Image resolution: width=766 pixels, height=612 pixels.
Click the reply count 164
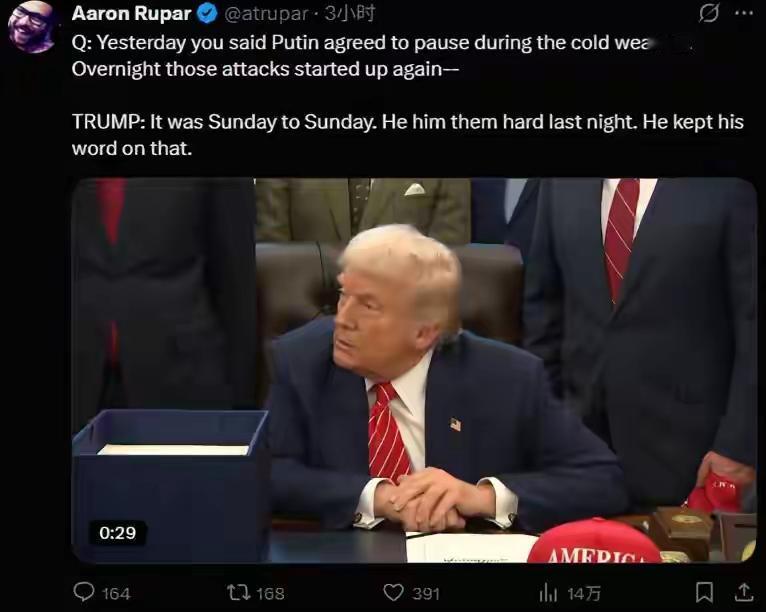pyautogui.click(x=116, y=593)
